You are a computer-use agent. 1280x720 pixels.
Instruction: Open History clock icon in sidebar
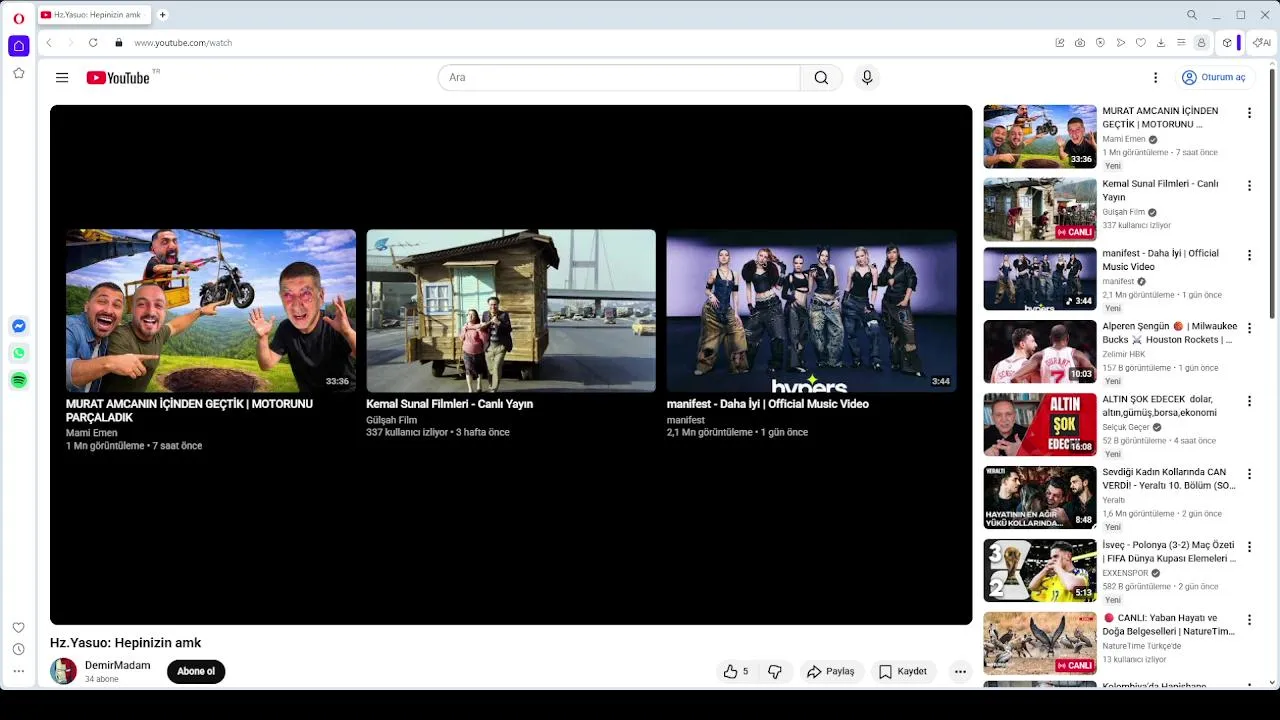[18, 649]
